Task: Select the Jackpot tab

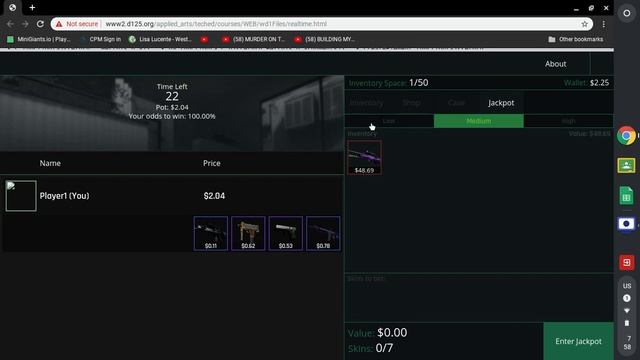Action: pos(501,103)
